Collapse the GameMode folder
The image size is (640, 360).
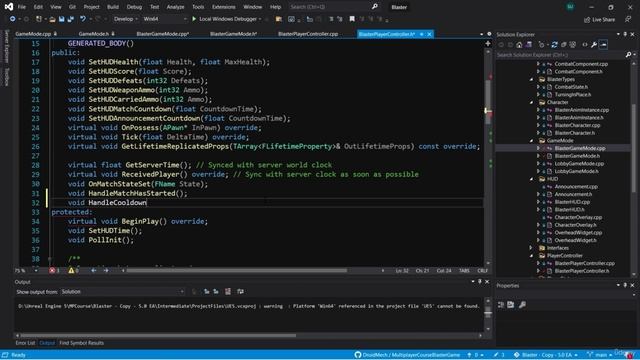point(531,140)
